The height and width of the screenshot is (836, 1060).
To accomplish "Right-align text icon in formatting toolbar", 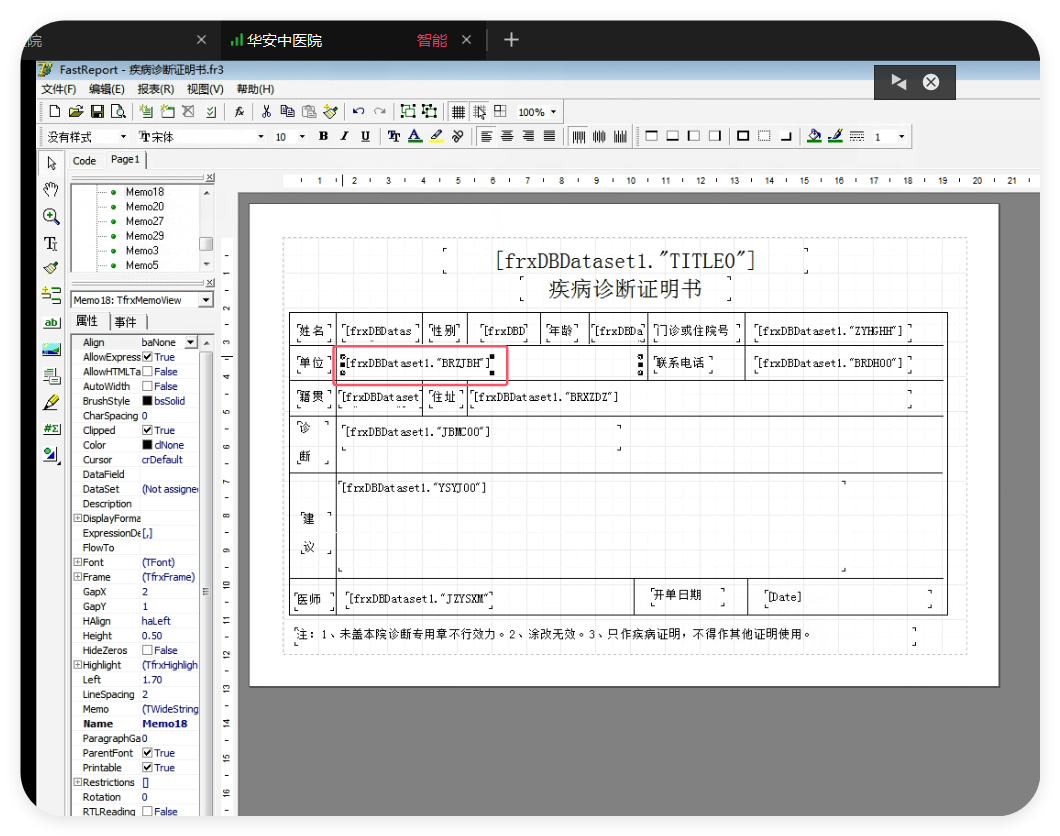I will [528, 137].
